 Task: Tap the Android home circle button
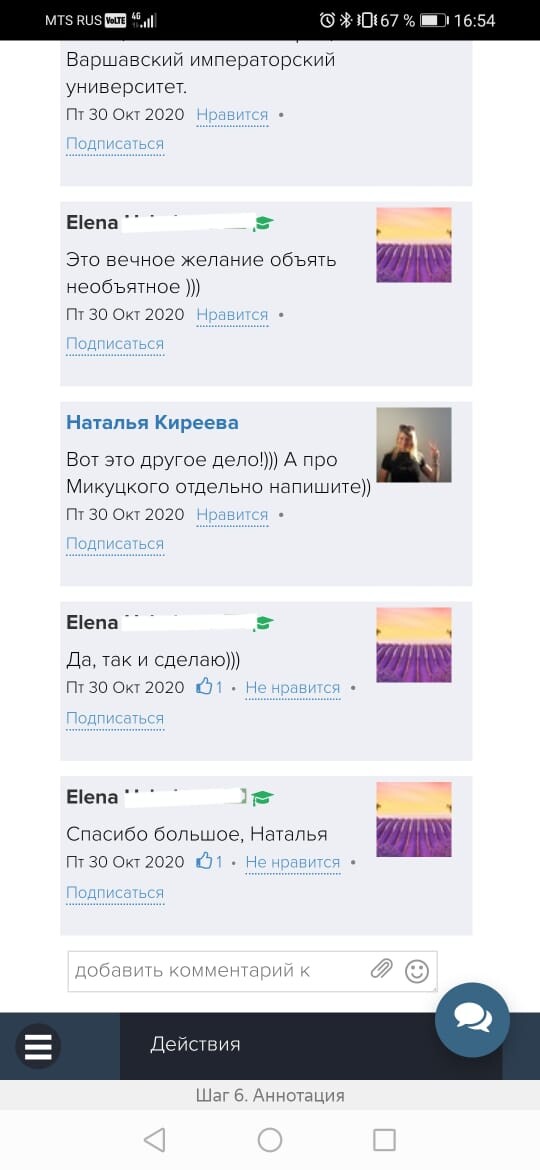tap(270, 1139)
